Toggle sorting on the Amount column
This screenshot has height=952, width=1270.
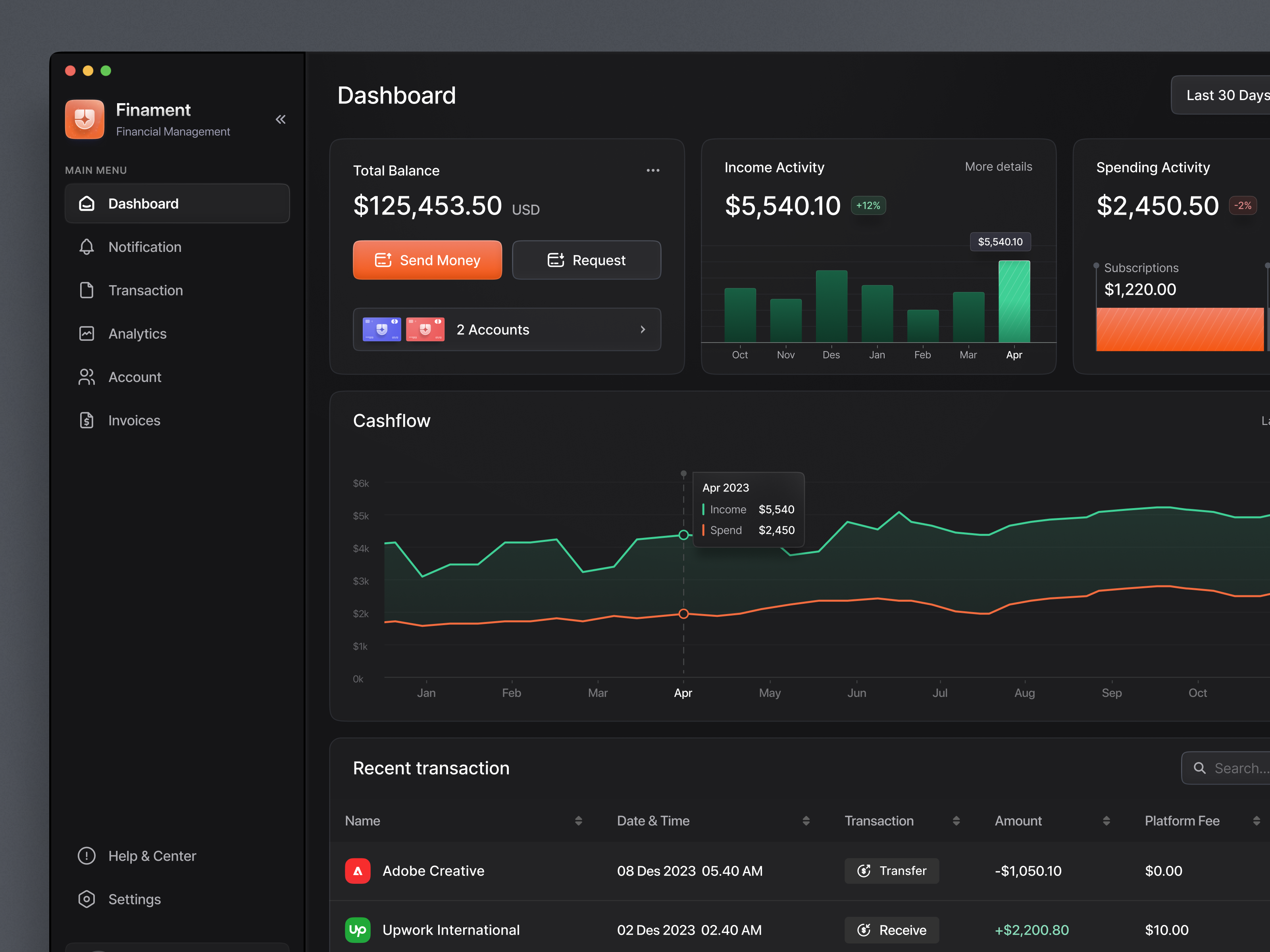[1107, 821]
